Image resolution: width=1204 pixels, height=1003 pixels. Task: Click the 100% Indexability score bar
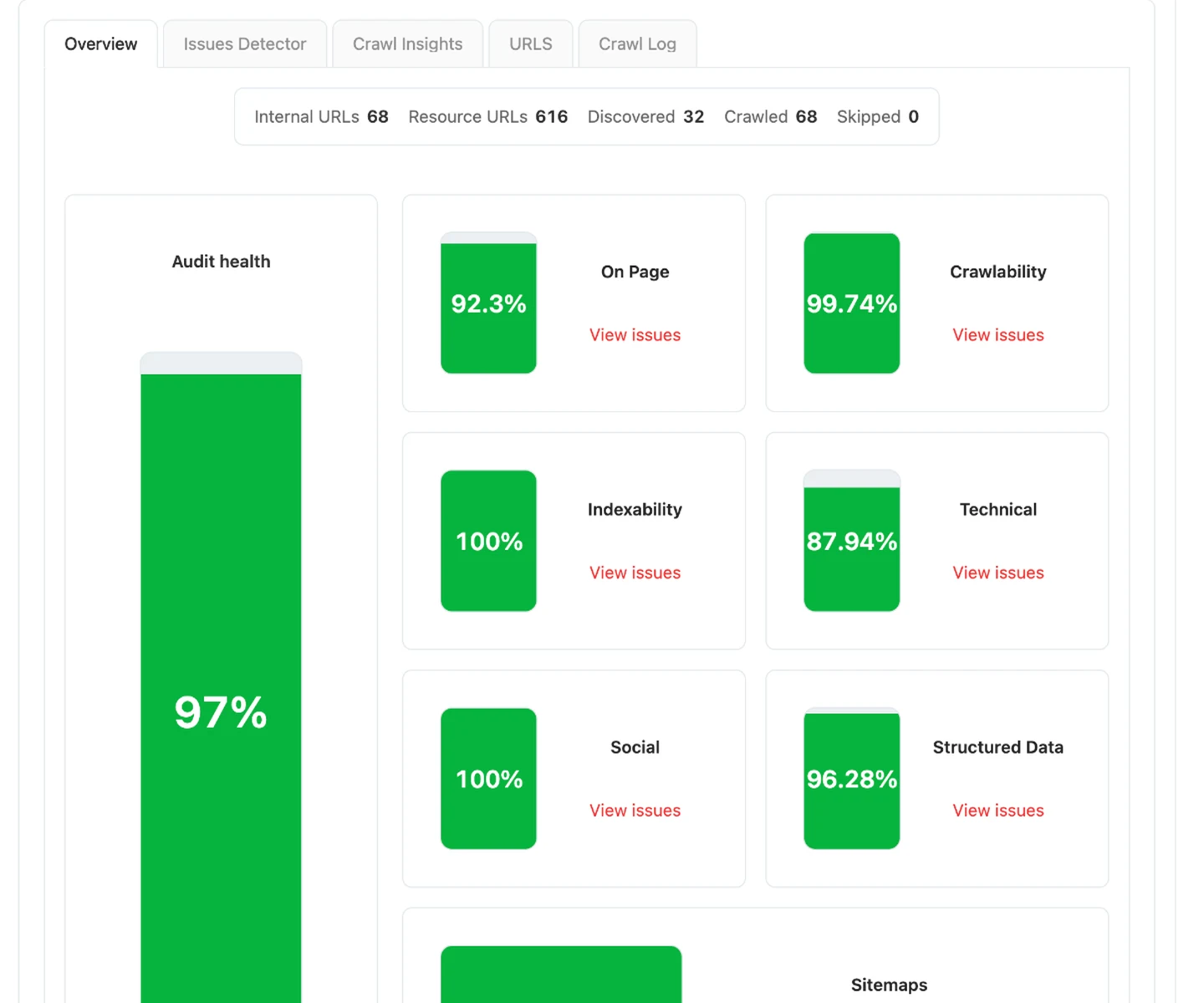click(488, 541)
